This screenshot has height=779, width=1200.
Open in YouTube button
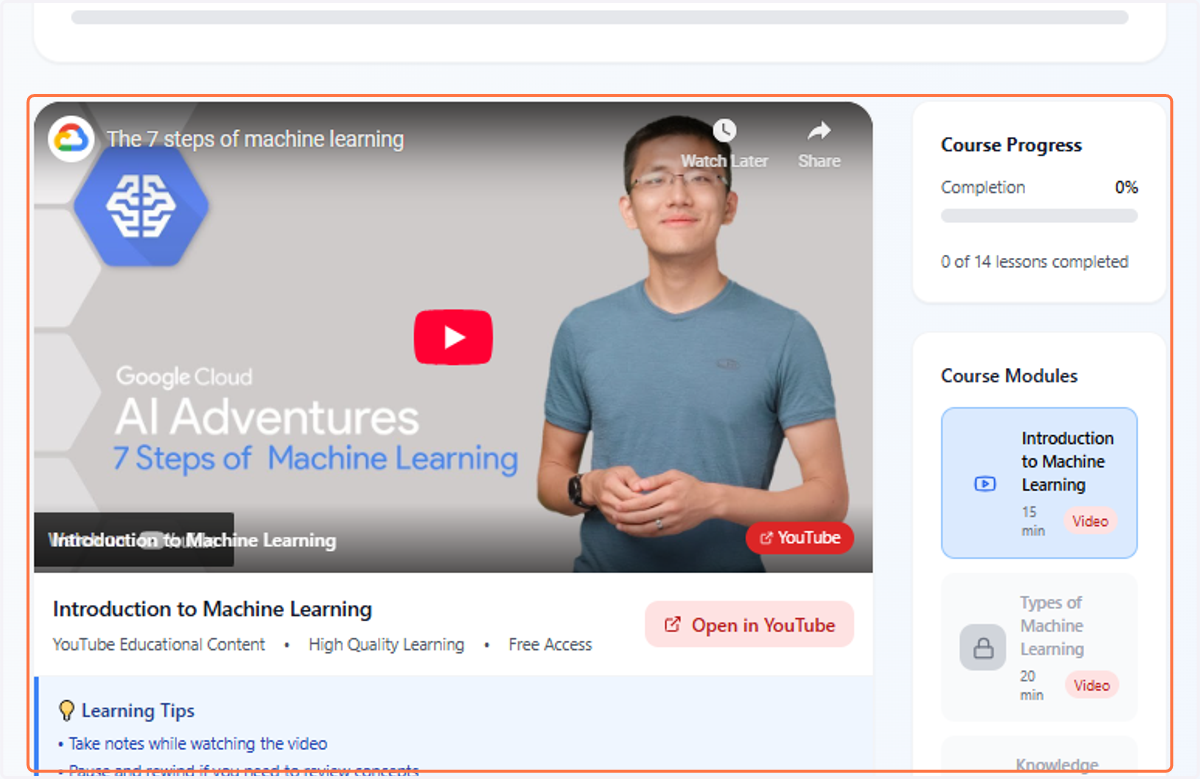click(749, 625)
